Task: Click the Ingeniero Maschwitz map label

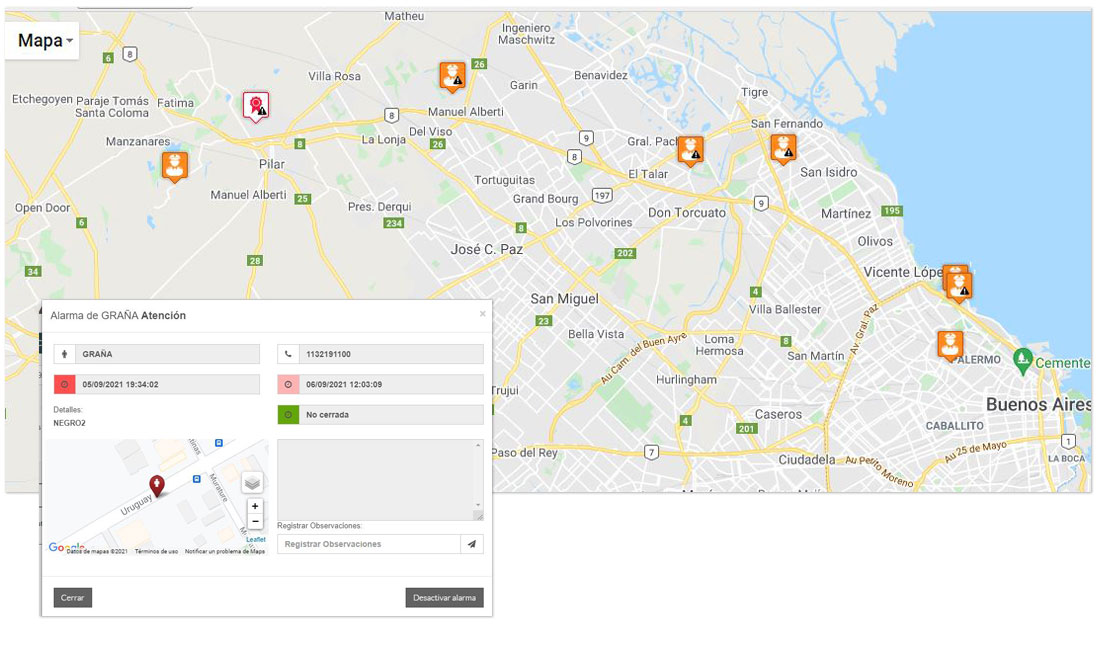Action: 527,34
